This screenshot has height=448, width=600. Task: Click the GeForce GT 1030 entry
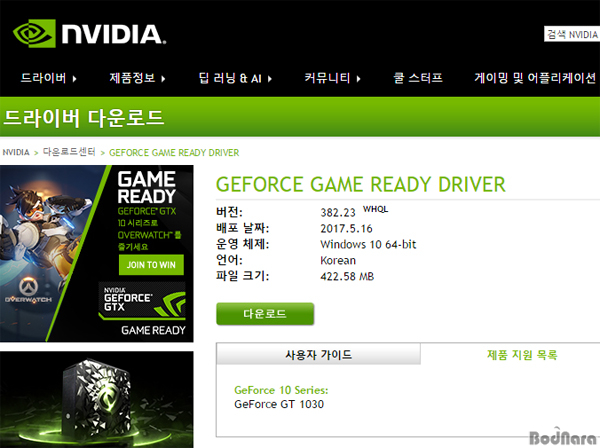279,404
